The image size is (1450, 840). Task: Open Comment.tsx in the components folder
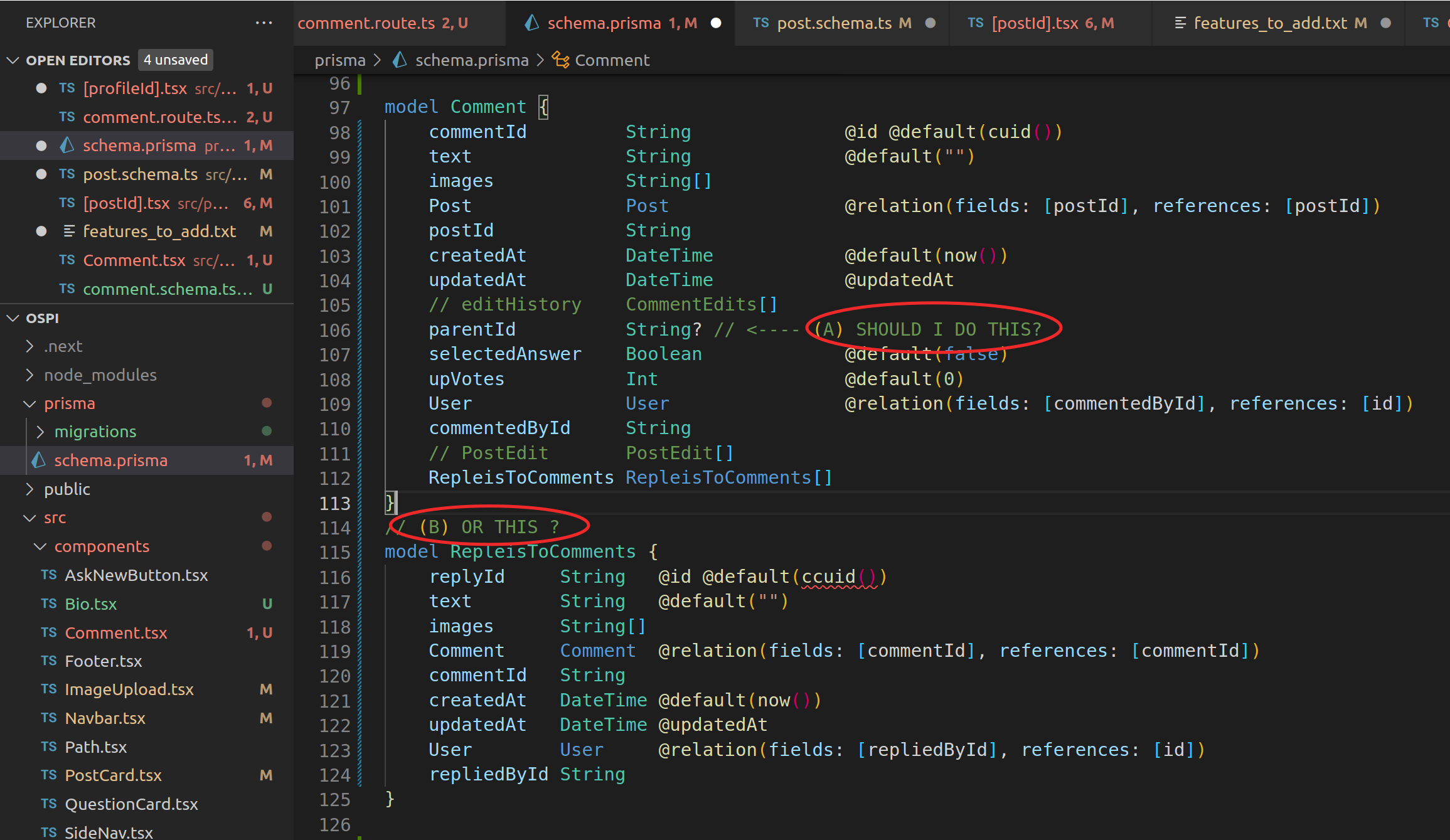116,633
